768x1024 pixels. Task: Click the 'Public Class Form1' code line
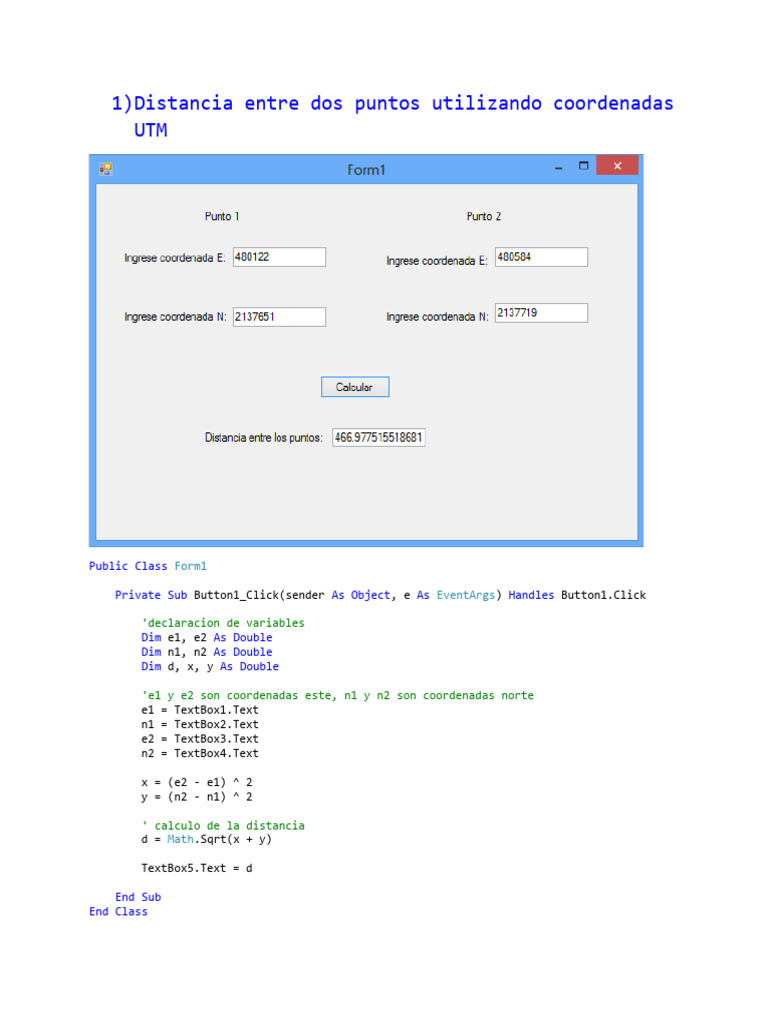click(148, 566)
